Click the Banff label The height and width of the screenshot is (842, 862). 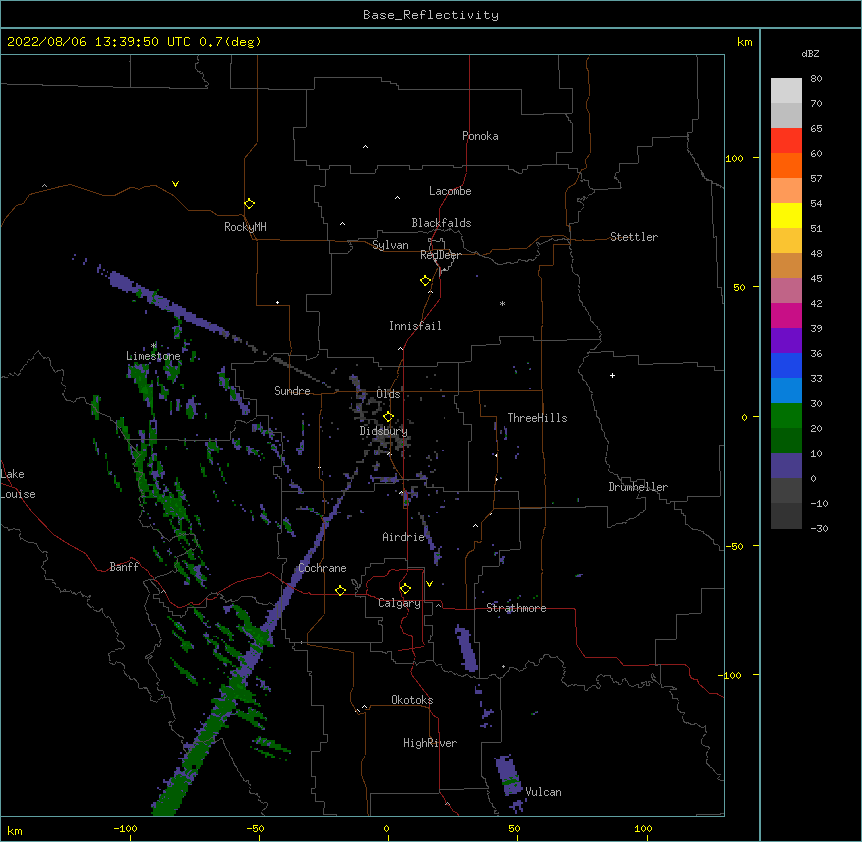(124, 567)
